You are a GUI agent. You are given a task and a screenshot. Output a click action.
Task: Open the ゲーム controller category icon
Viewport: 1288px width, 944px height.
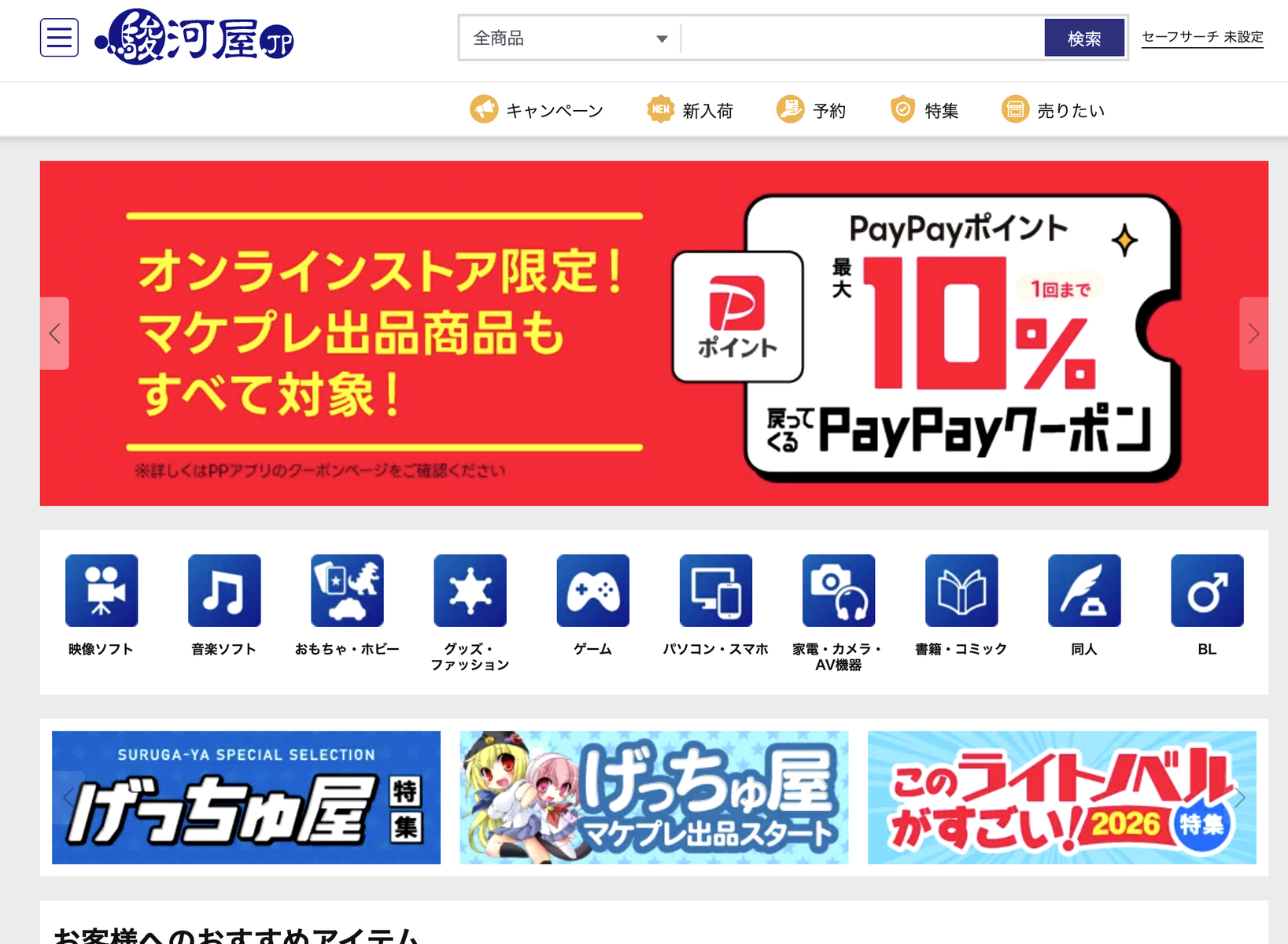[593, 591]
